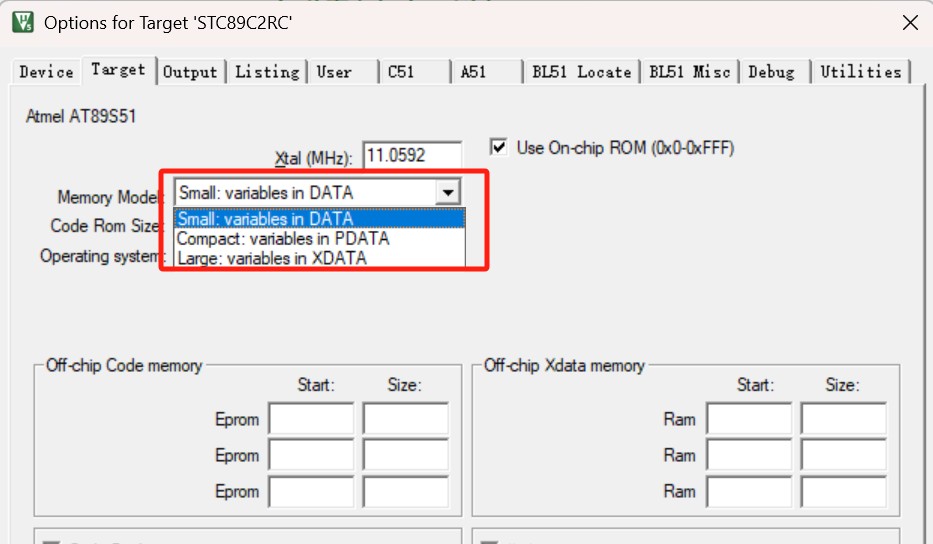Open the BL51 Misc tab
Screen dimensions: 933x544
(x=690, y=72)
